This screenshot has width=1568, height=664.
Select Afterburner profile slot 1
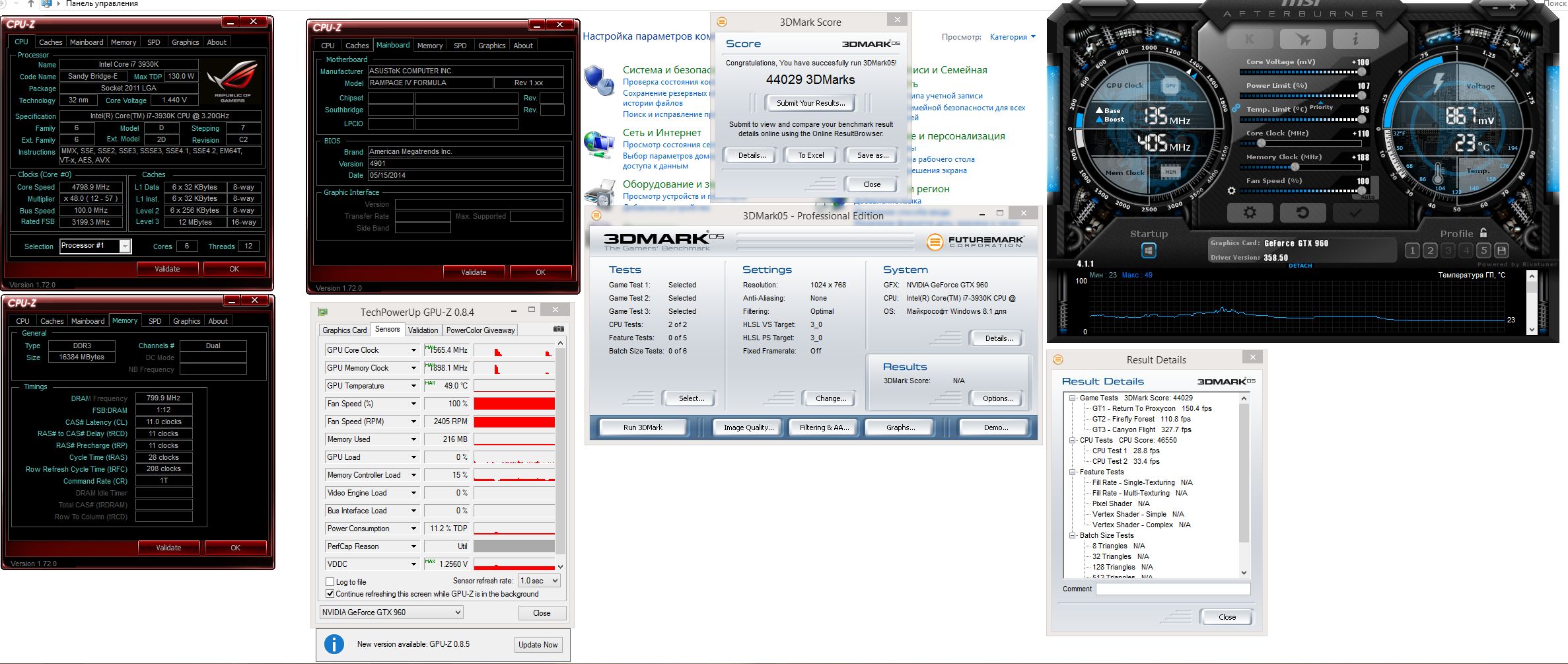1412,250
